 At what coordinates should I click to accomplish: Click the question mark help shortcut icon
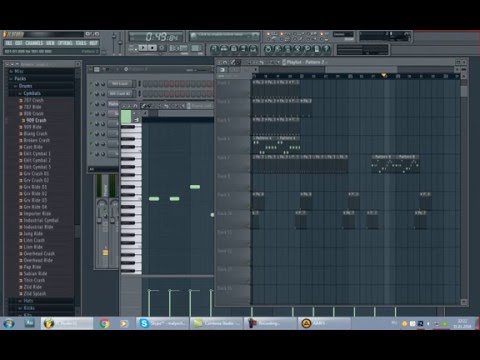[x=326, y=49]
